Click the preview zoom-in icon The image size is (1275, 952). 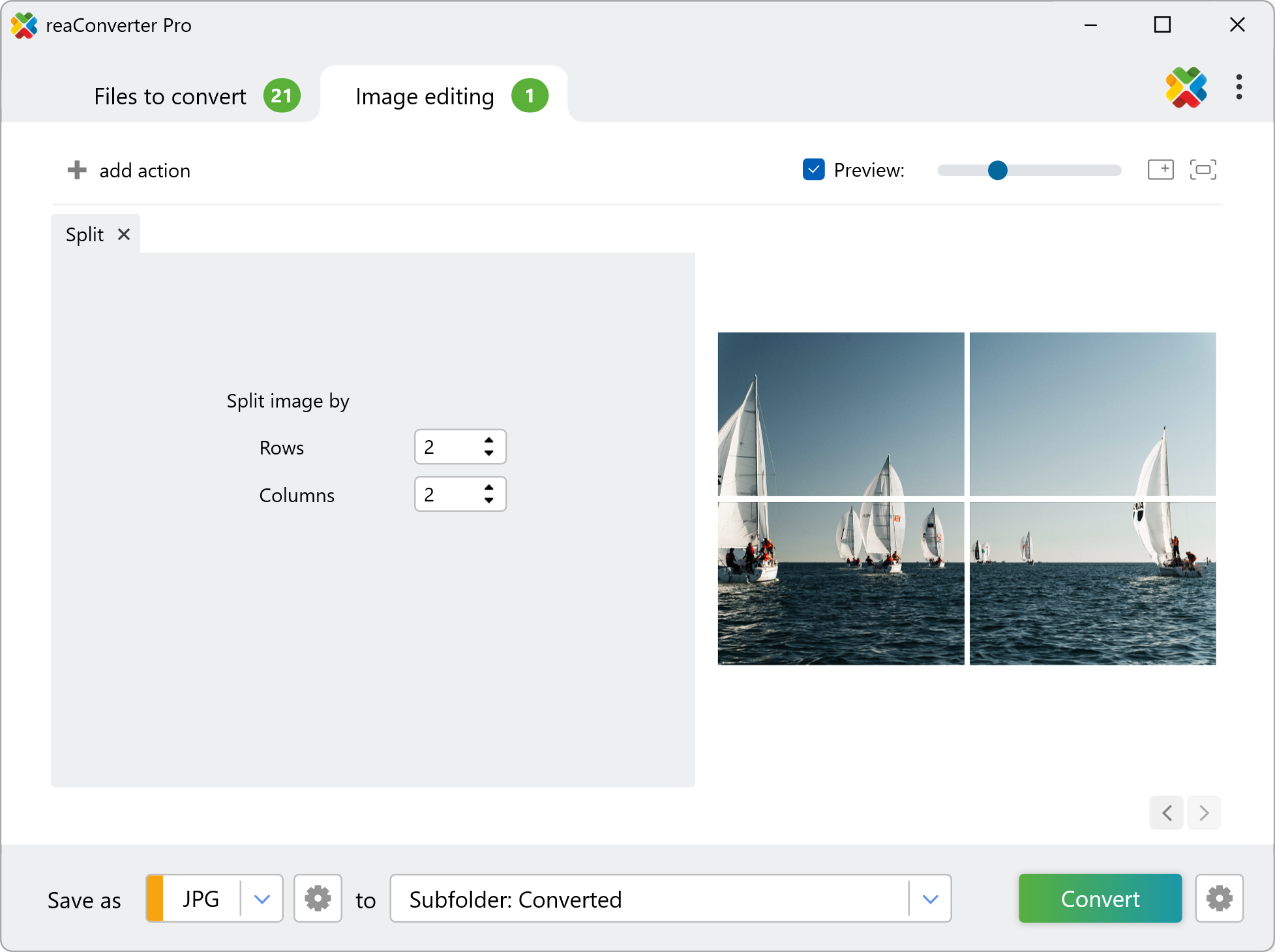(x=1160, y=170)
